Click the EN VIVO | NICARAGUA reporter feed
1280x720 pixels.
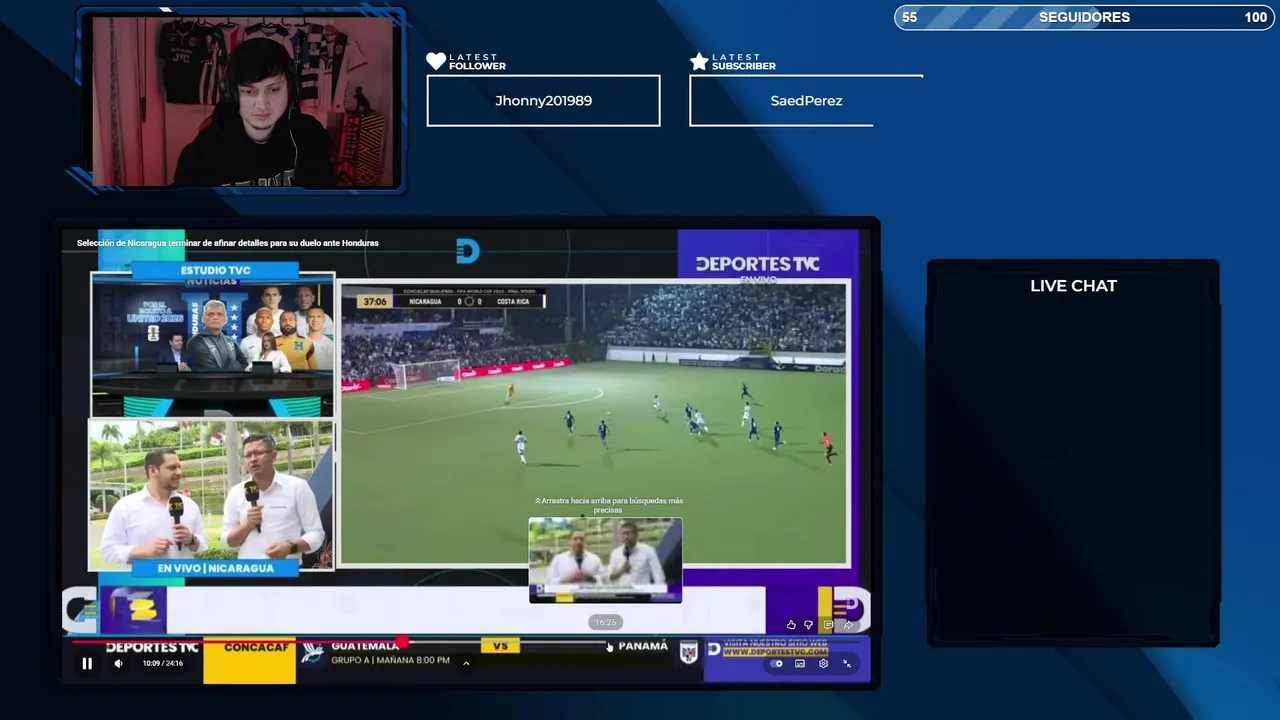point(211,497)
